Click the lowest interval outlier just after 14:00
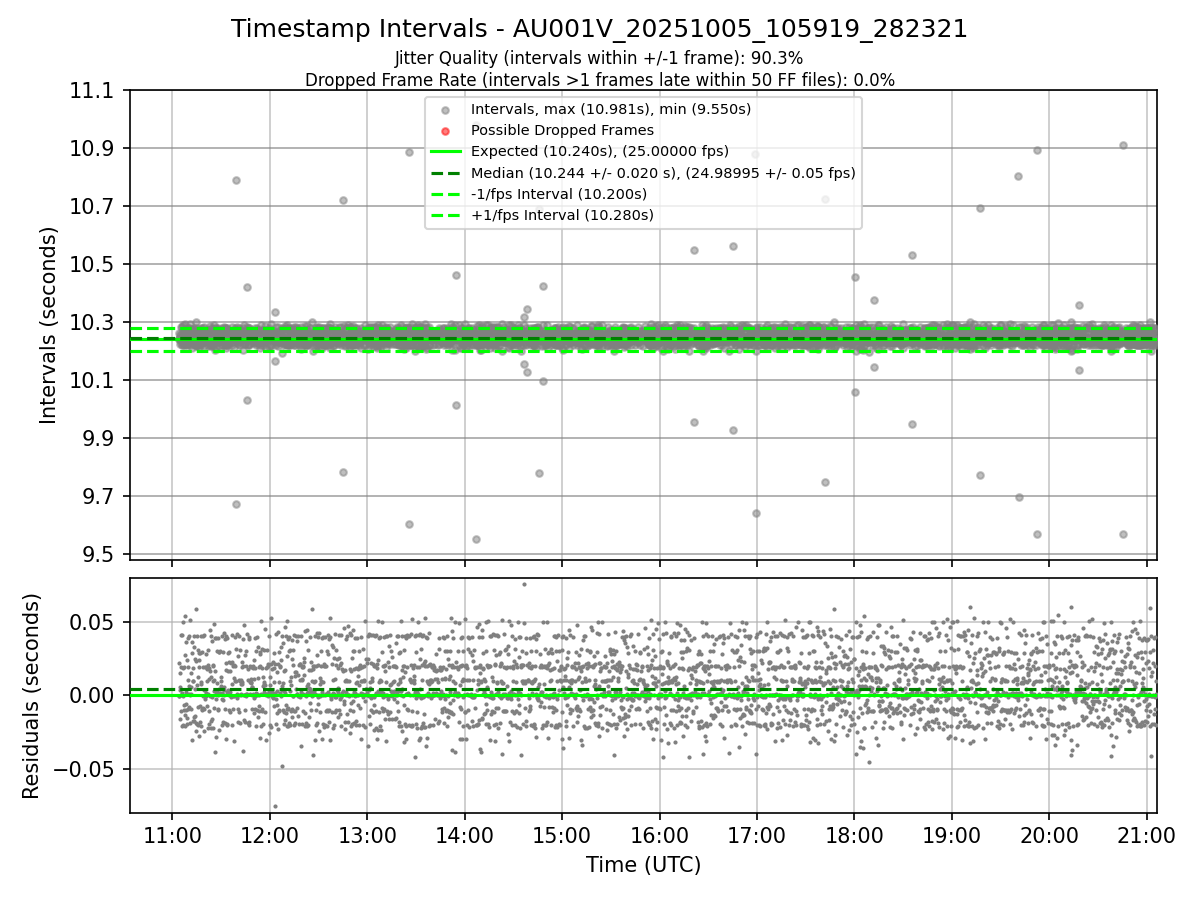 pyautogui.click(x=476, y=539)
